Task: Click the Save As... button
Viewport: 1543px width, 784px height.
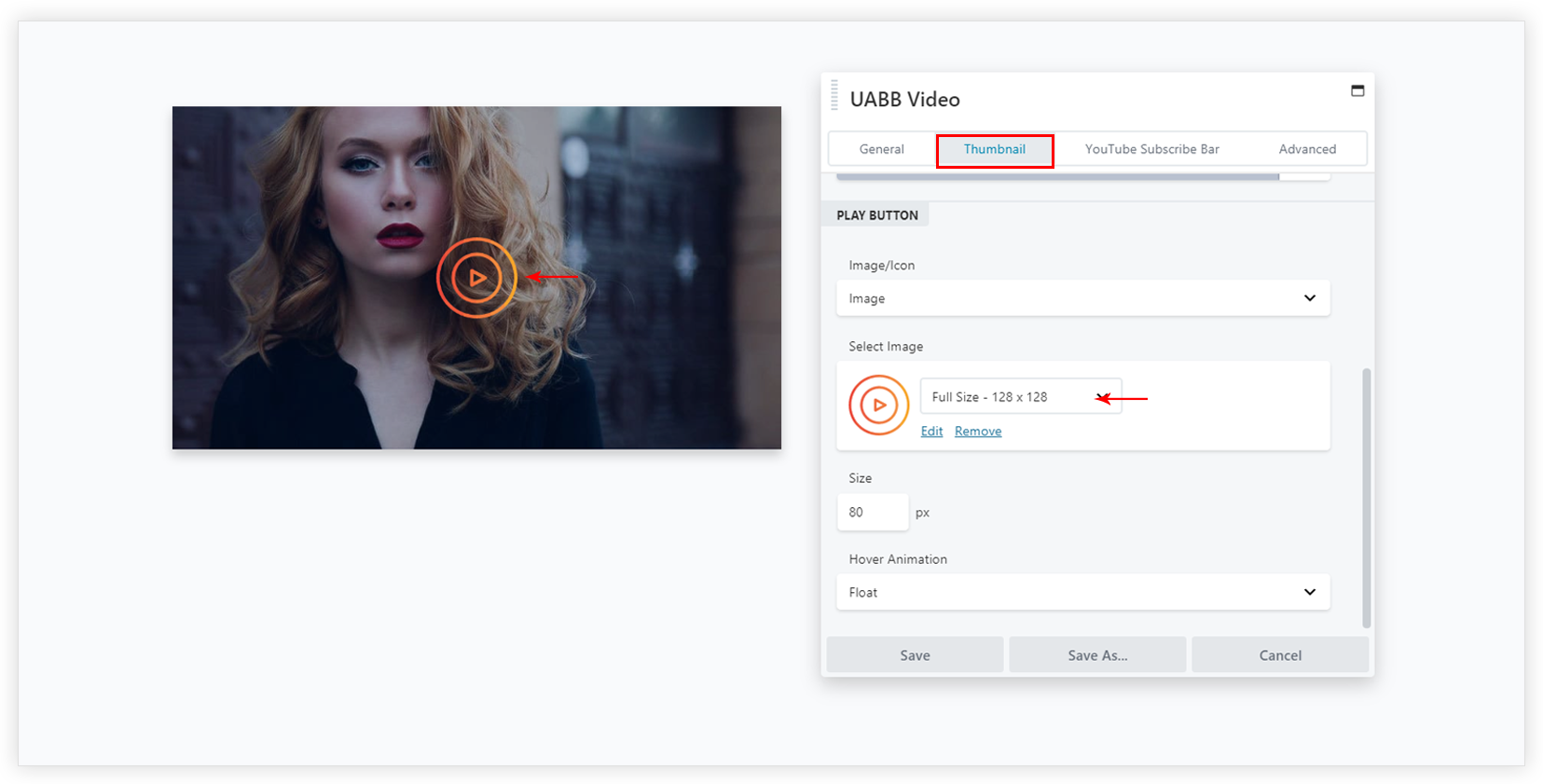Action: coord(1097,655)
